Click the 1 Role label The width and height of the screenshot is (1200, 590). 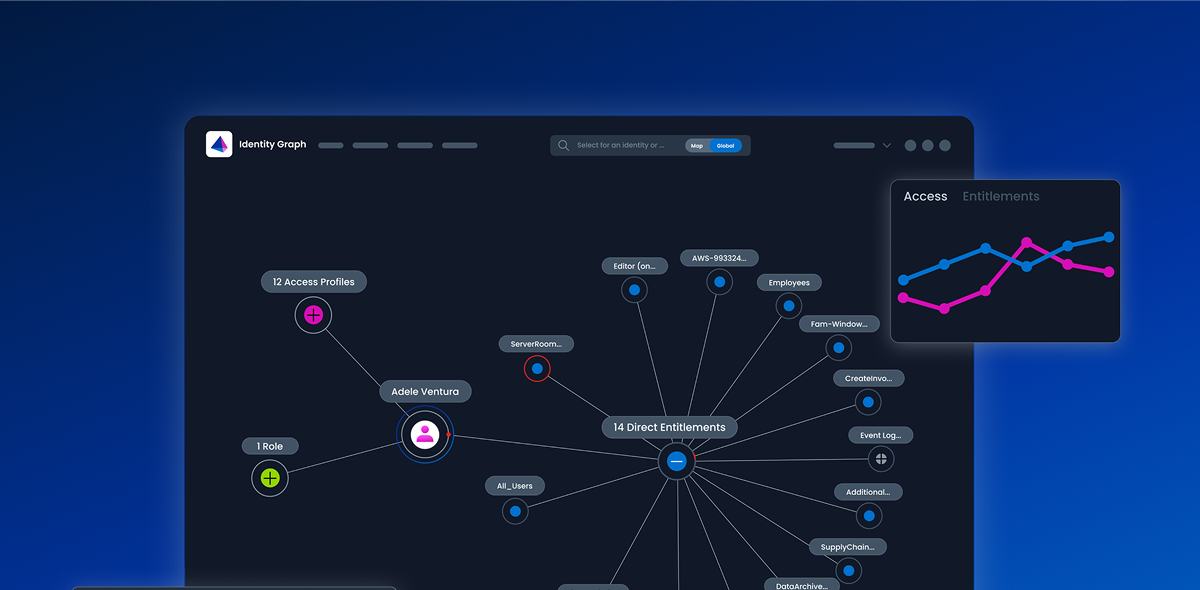(269, 445)
